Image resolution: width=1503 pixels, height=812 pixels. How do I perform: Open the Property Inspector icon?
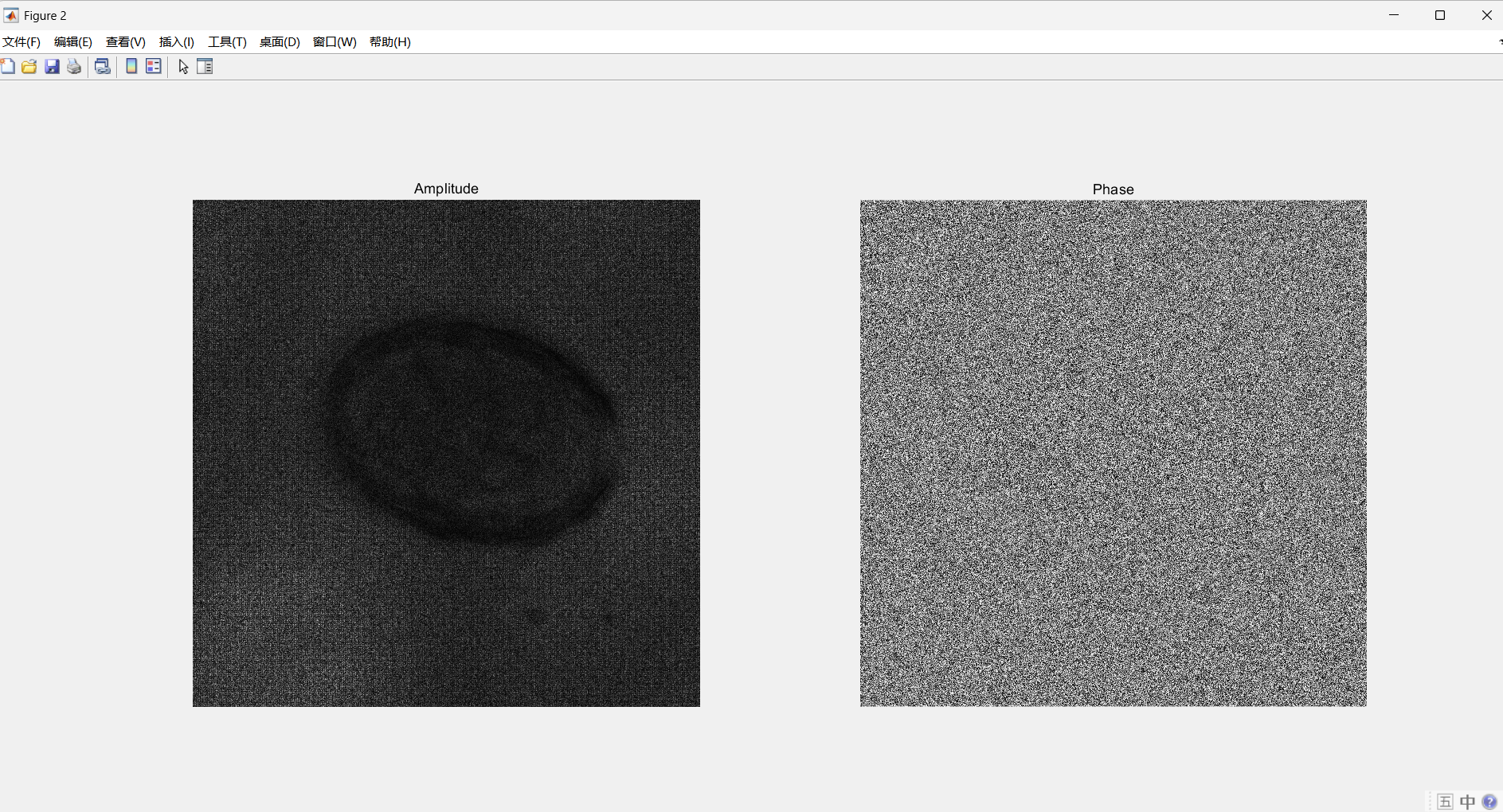[205, 67]
